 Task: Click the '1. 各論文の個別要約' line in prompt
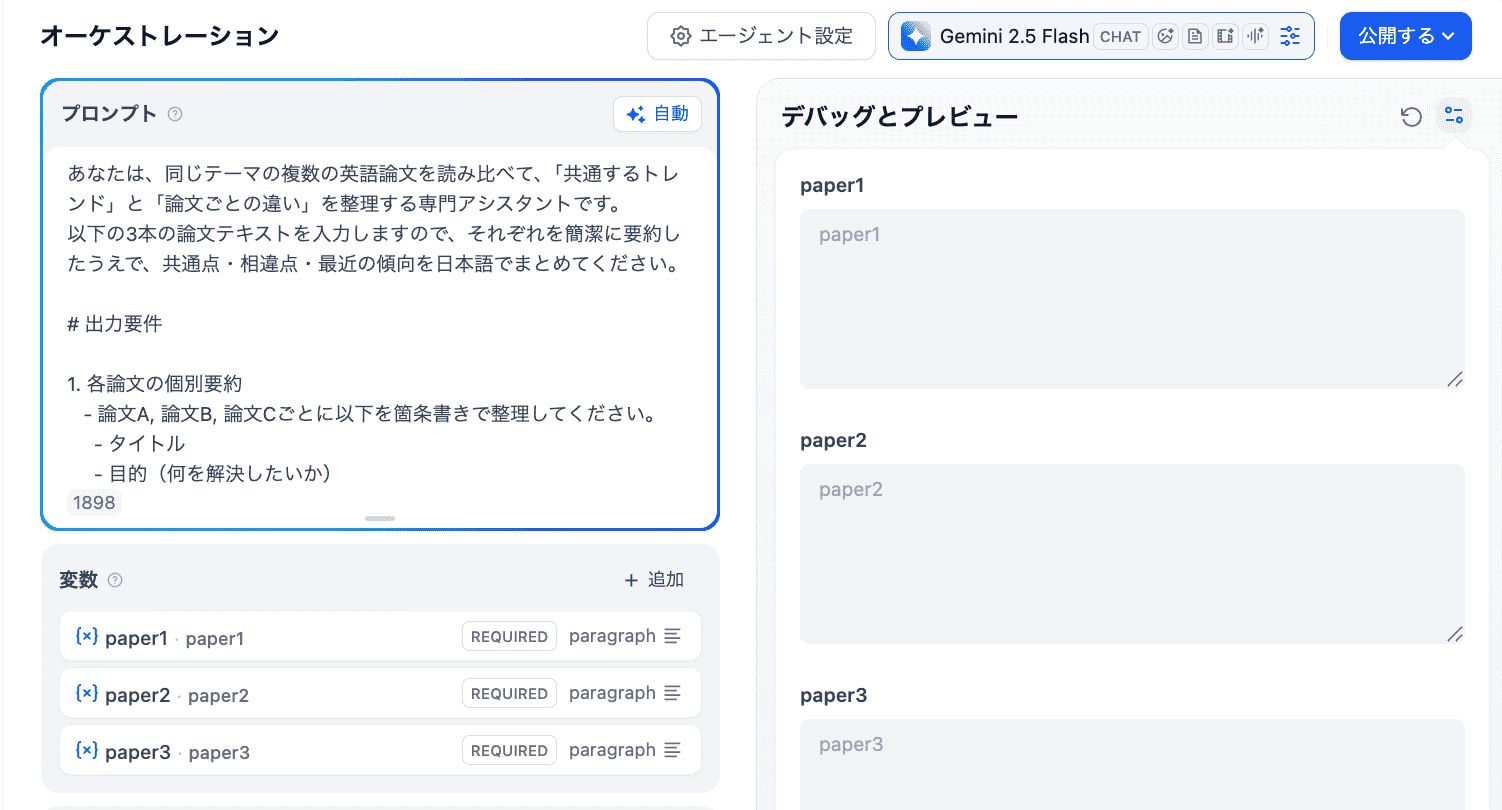[x=155, y=384]
